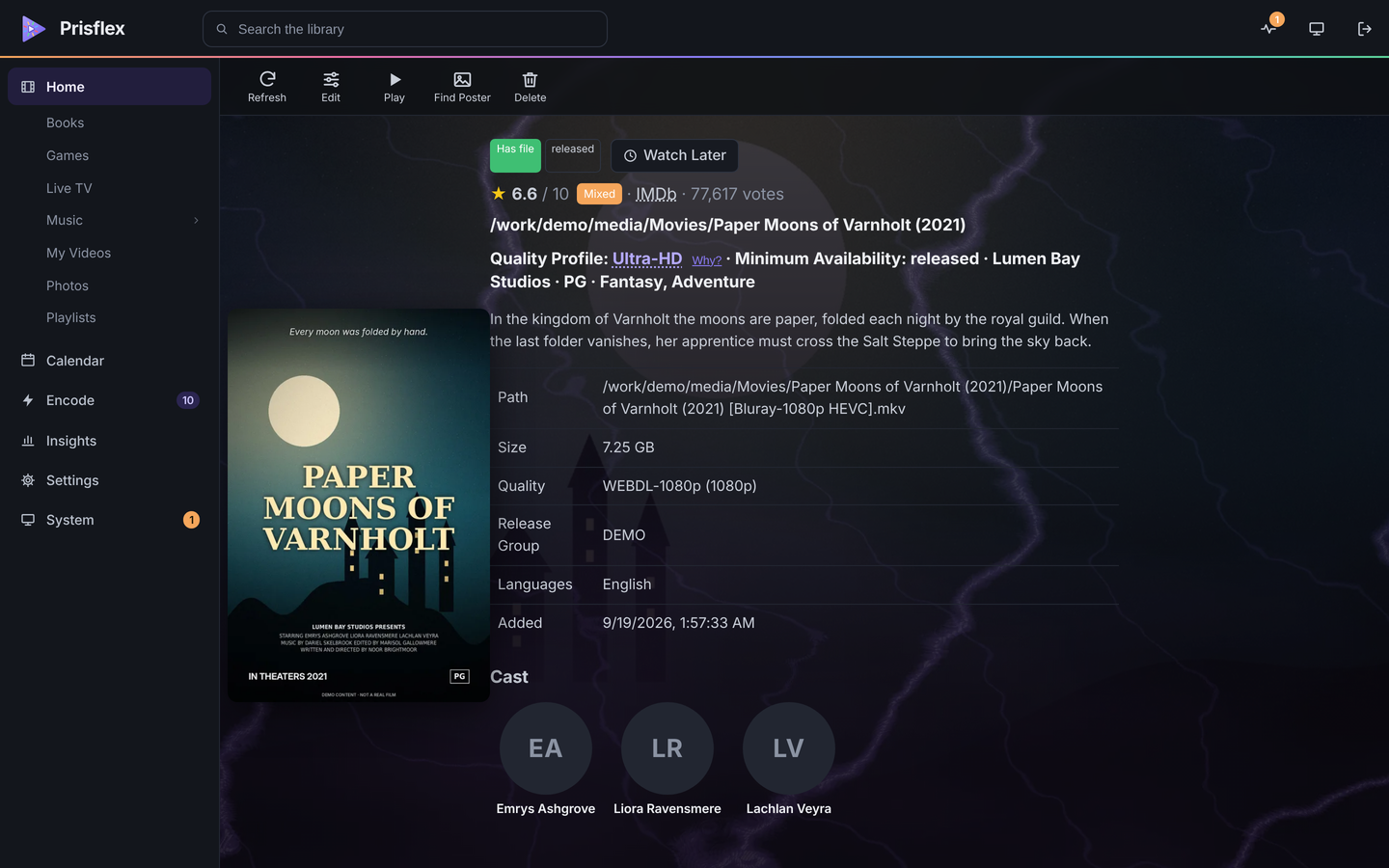Viewport: 1389px width, 868px height.
Task: Open the Ultra-HD quality profile link
Action: (647, 258)
